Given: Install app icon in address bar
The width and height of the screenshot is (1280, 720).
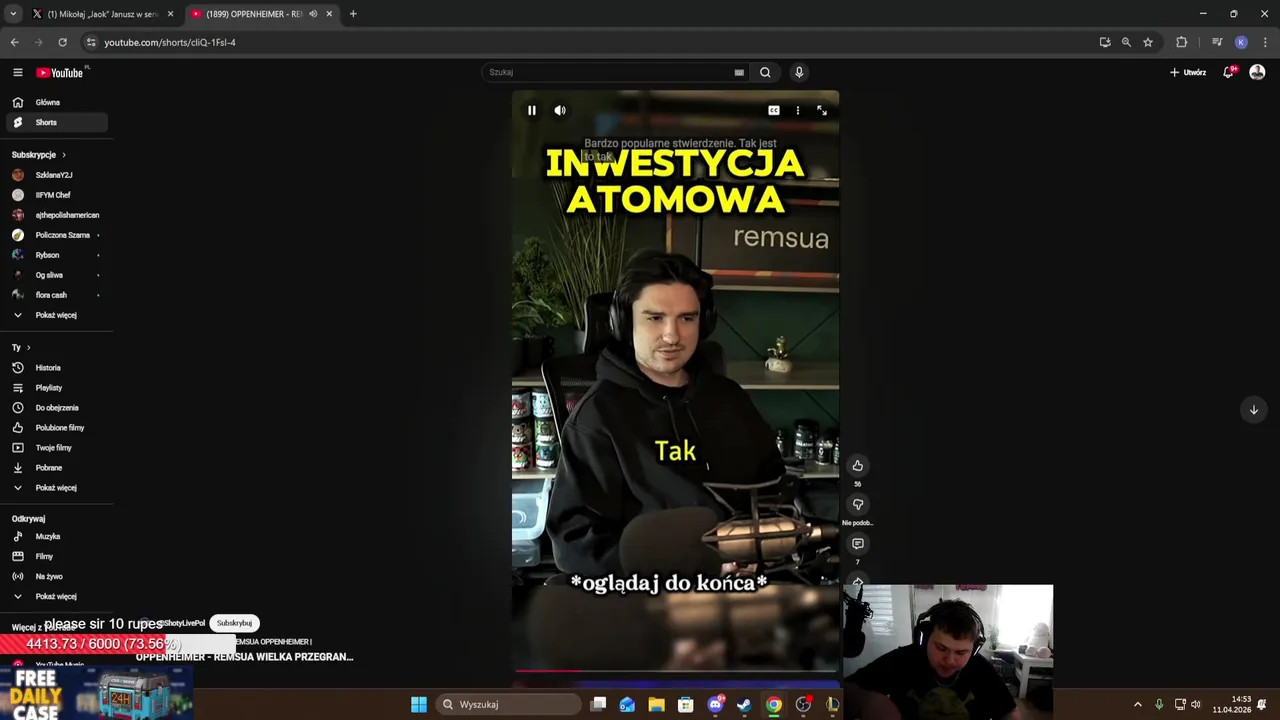Looking at the screenshot, I should (1105, 42).
